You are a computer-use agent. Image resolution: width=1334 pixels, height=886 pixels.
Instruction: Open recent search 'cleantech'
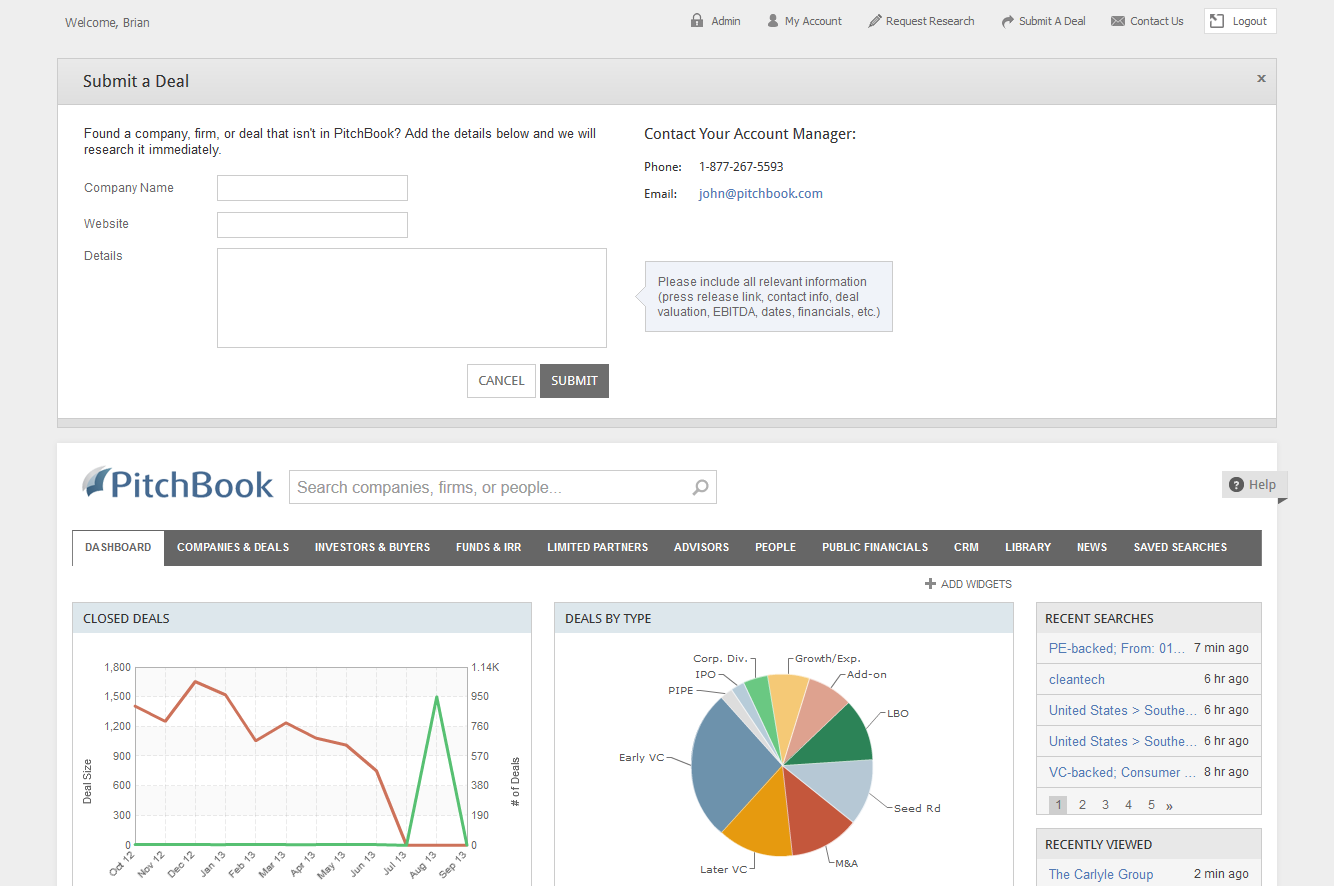1077,679
